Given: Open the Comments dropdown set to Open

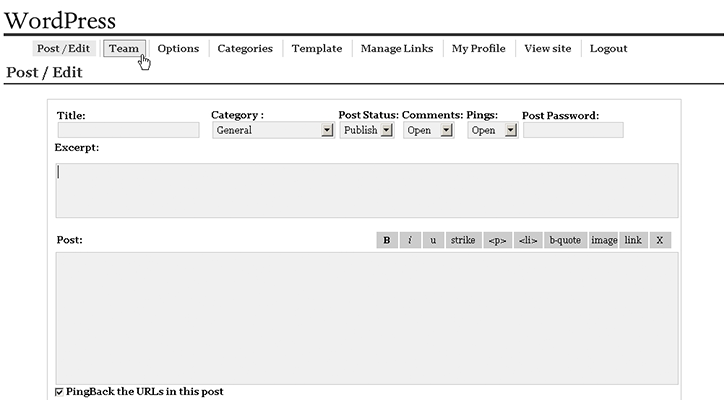Looking at the screenshot, I should [x=428, y=130].
